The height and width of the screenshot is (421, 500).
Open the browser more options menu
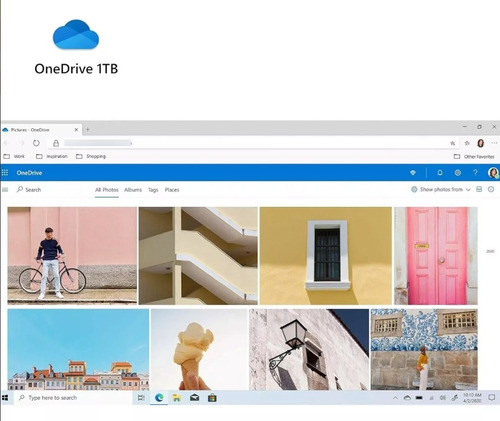(494, 143)
